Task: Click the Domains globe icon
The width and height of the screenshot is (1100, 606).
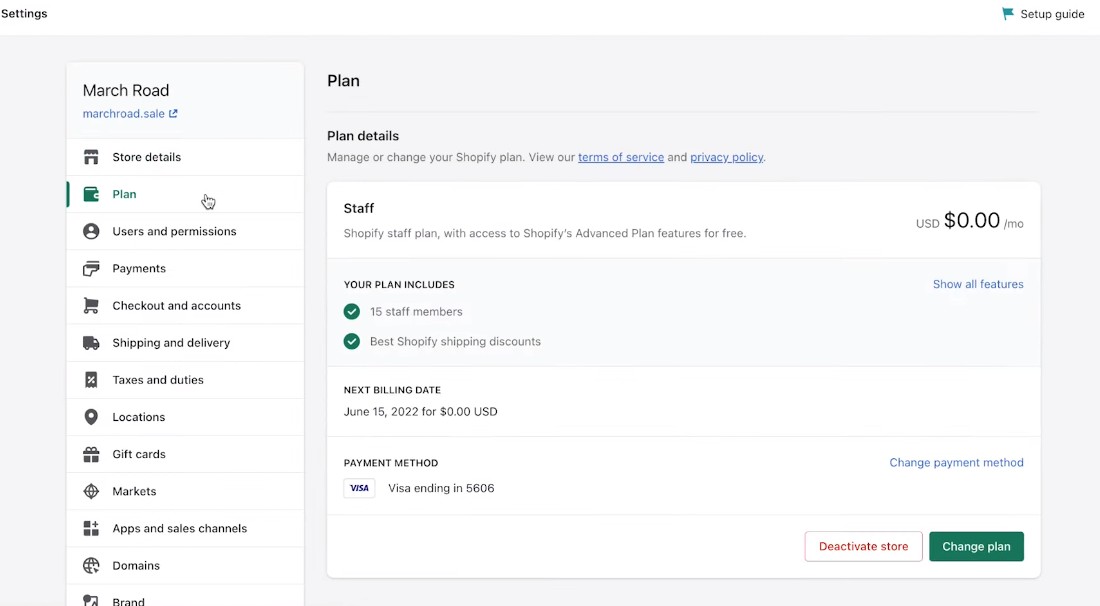Action: 91,566
